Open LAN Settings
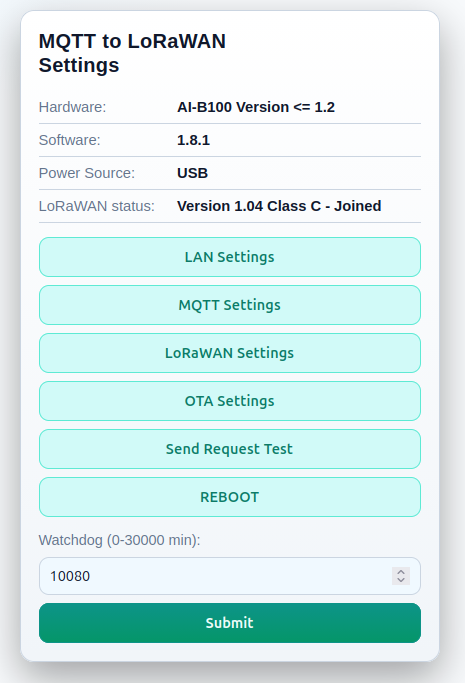465x683 pixels. (x=230, y=257)
